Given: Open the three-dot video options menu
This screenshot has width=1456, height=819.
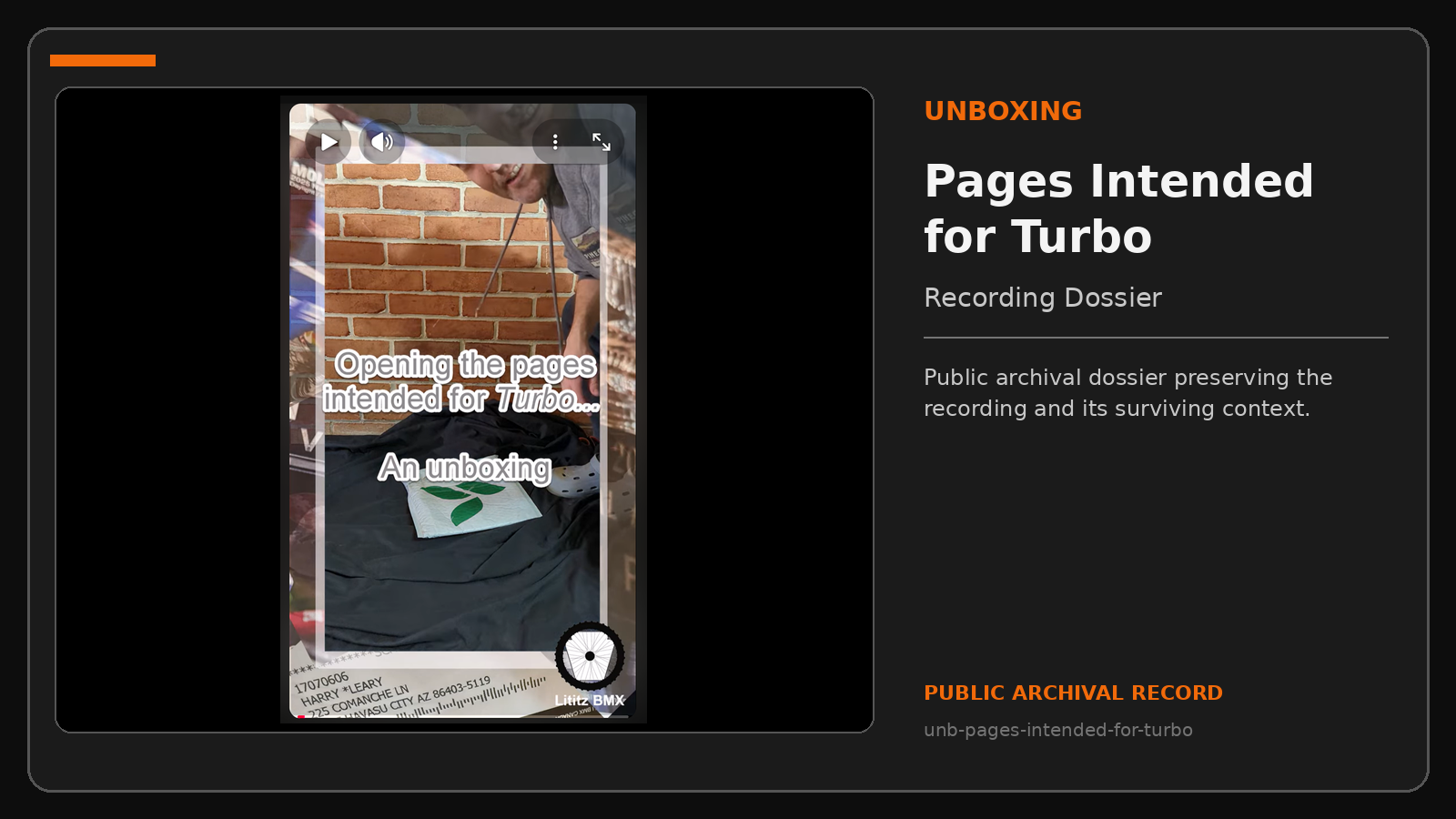Looking at the screenshot, I should coord(555,142).
